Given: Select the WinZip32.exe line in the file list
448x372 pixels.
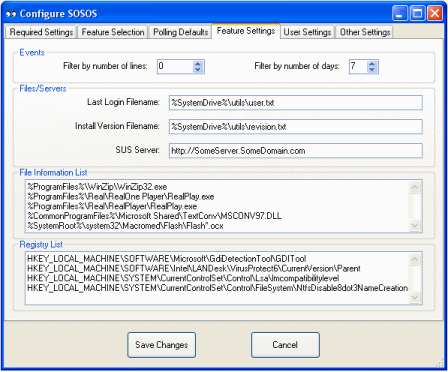Looking at the screenshot, I should [97, 187].
